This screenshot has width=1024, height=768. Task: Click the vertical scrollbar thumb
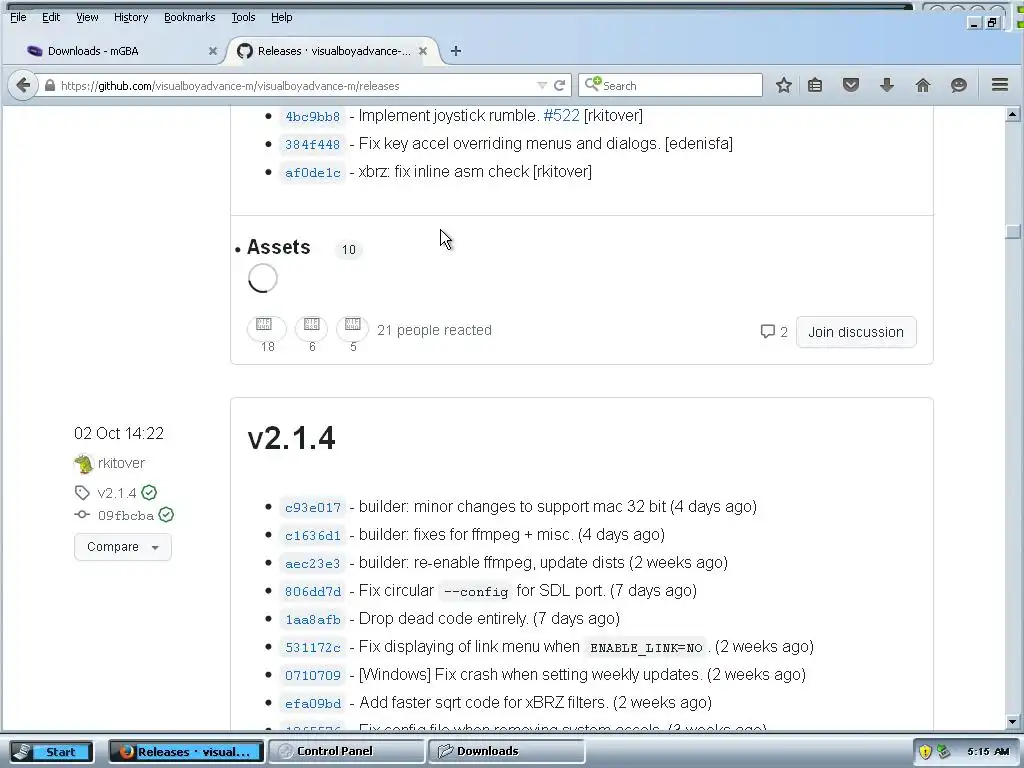pos(1012,232)
